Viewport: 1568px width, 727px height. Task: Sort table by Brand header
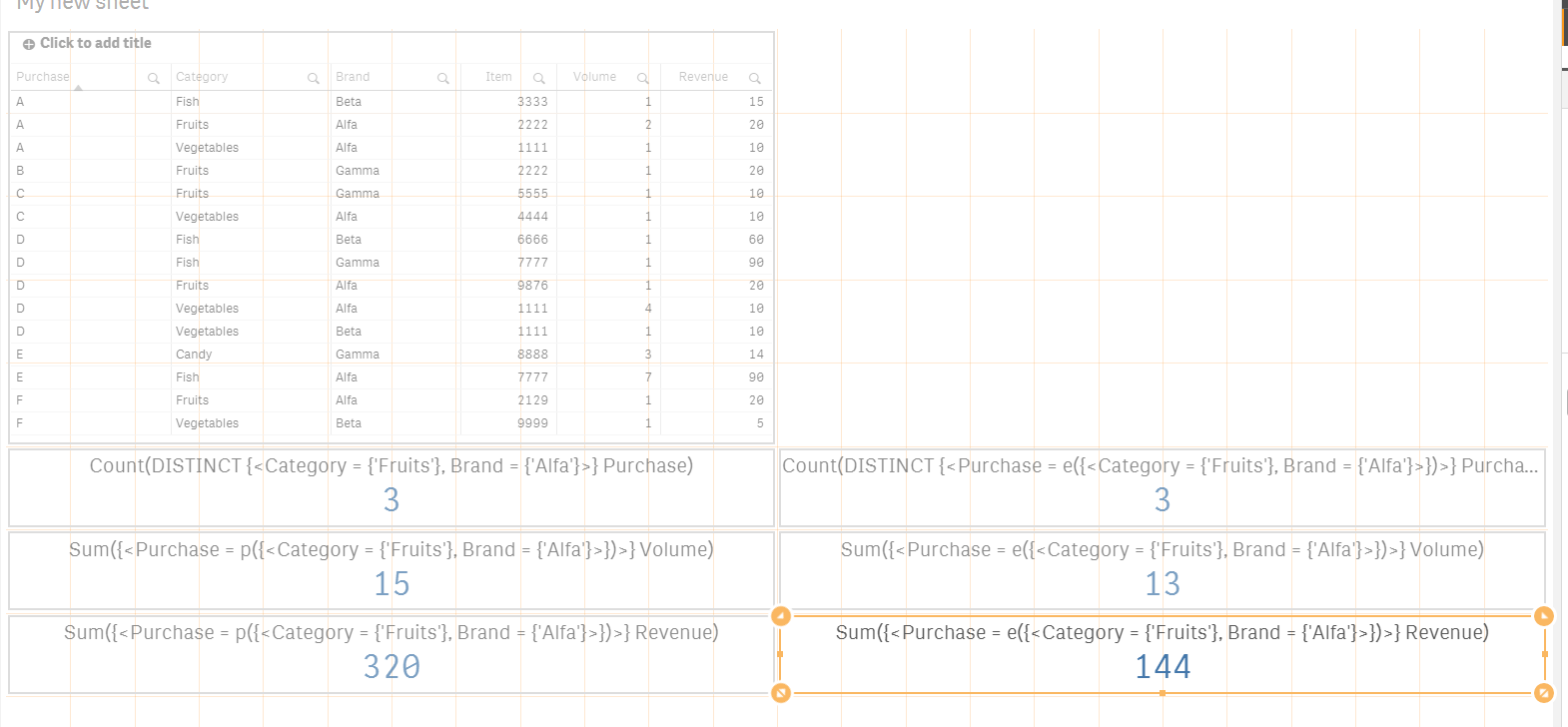click(353, 77)
